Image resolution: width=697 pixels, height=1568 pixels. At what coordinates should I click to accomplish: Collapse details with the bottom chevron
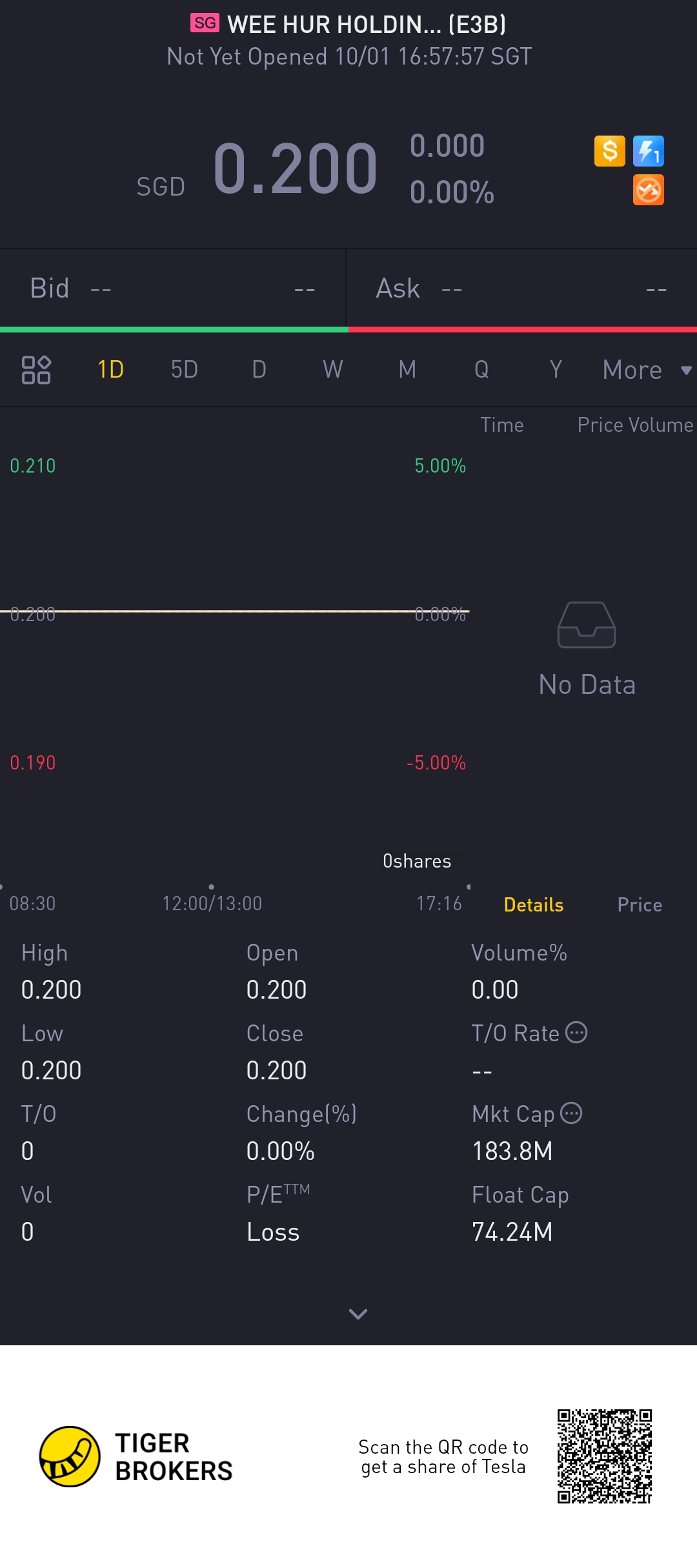click(358, 1314)
